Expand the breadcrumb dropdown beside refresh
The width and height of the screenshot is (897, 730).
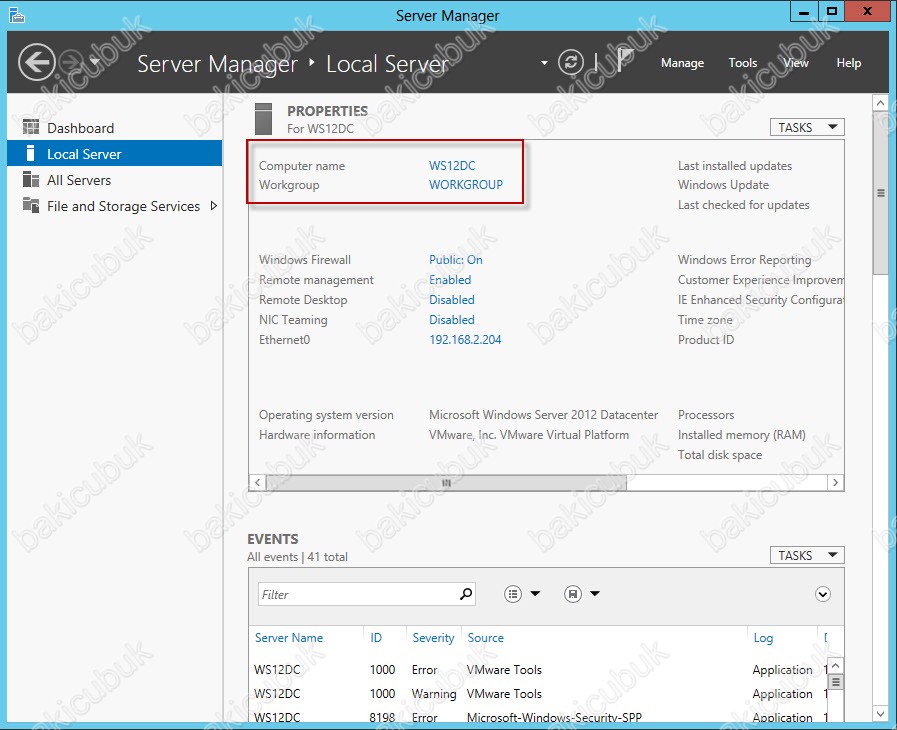[544, 62]
